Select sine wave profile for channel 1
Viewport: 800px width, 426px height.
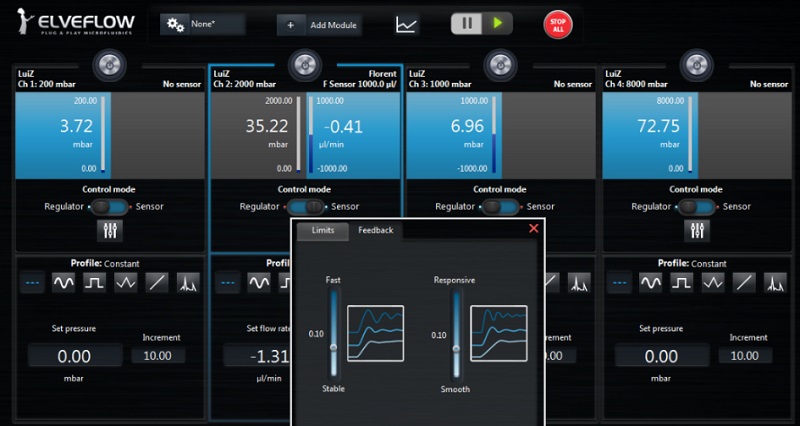[64, 283]
